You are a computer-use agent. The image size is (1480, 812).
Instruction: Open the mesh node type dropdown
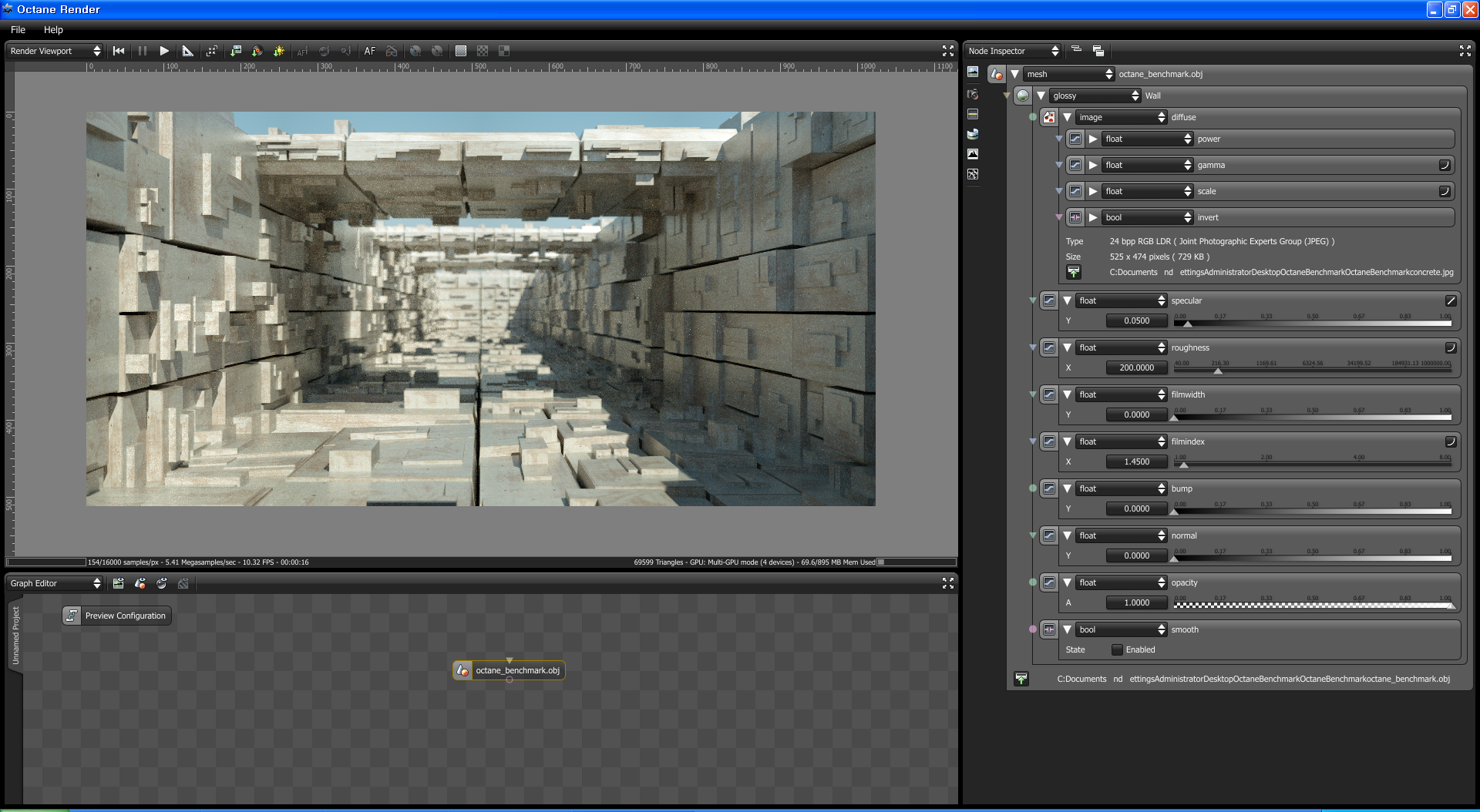pos(1069,74)
